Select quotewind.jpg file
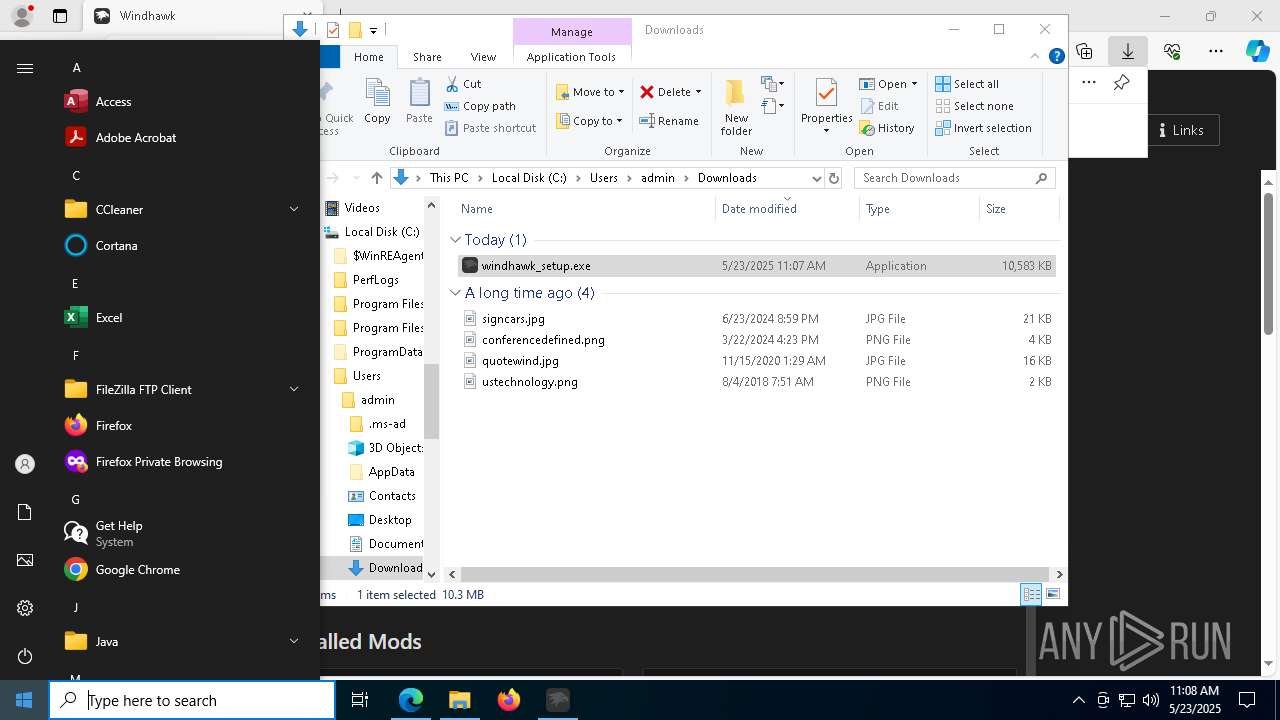The width and height of the screenshot is (1280, 720). coord(756,361)
